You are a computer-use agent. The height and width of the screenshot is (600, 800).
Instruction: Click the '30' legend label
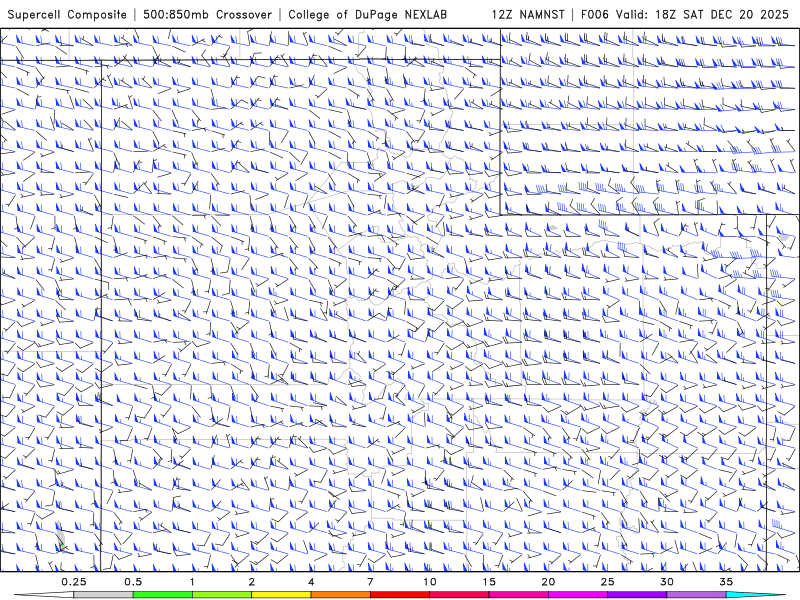pyautogui.click(x=666, y=582)
